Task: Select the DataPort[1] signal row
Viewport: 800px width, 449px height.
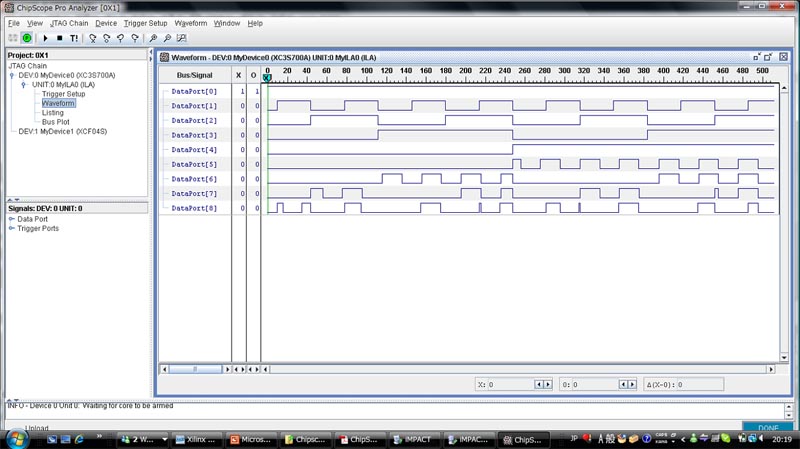Action: 194,106
